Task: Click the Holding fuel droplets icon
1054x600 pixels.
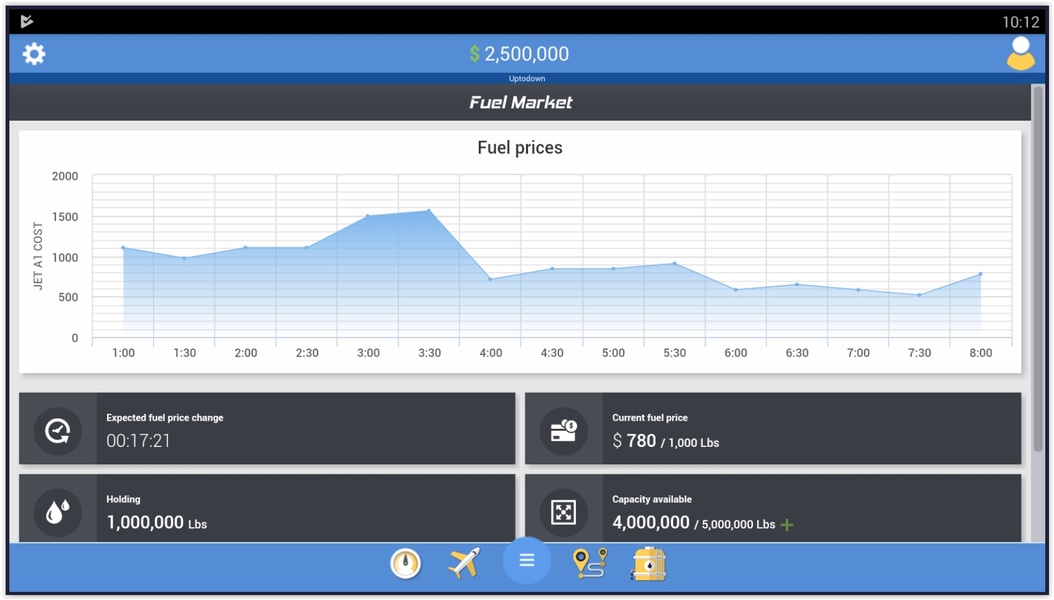Action: (x=58, y=513)
